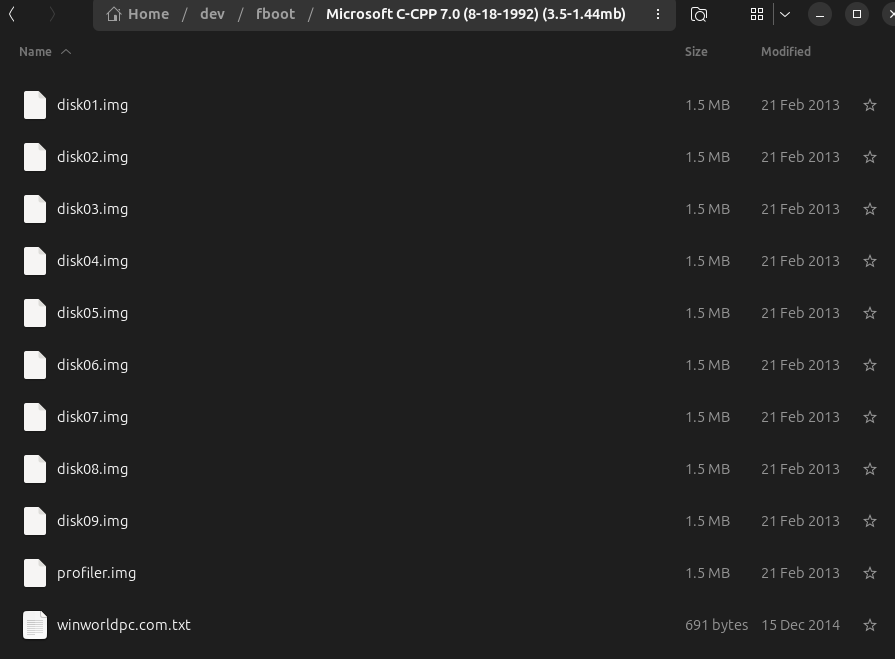Maximize the file manager window

(x=857, y=14)
